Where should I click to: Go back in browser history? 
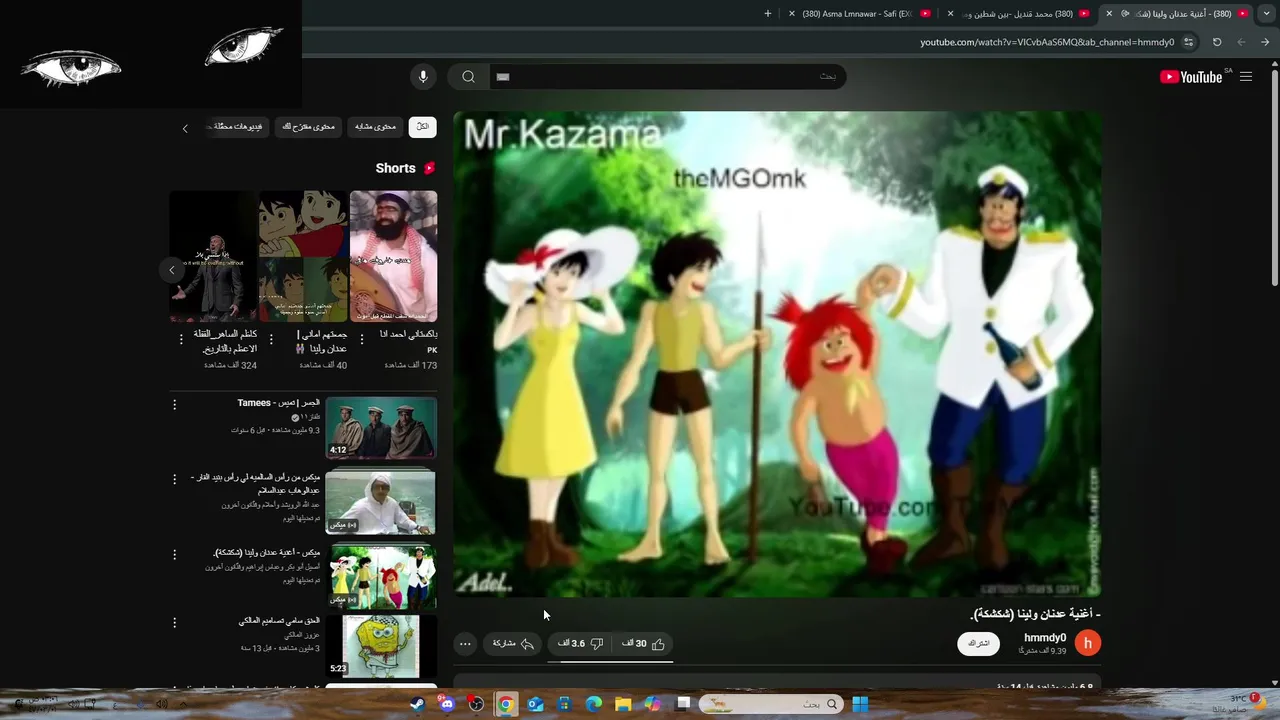(1266, 42)
